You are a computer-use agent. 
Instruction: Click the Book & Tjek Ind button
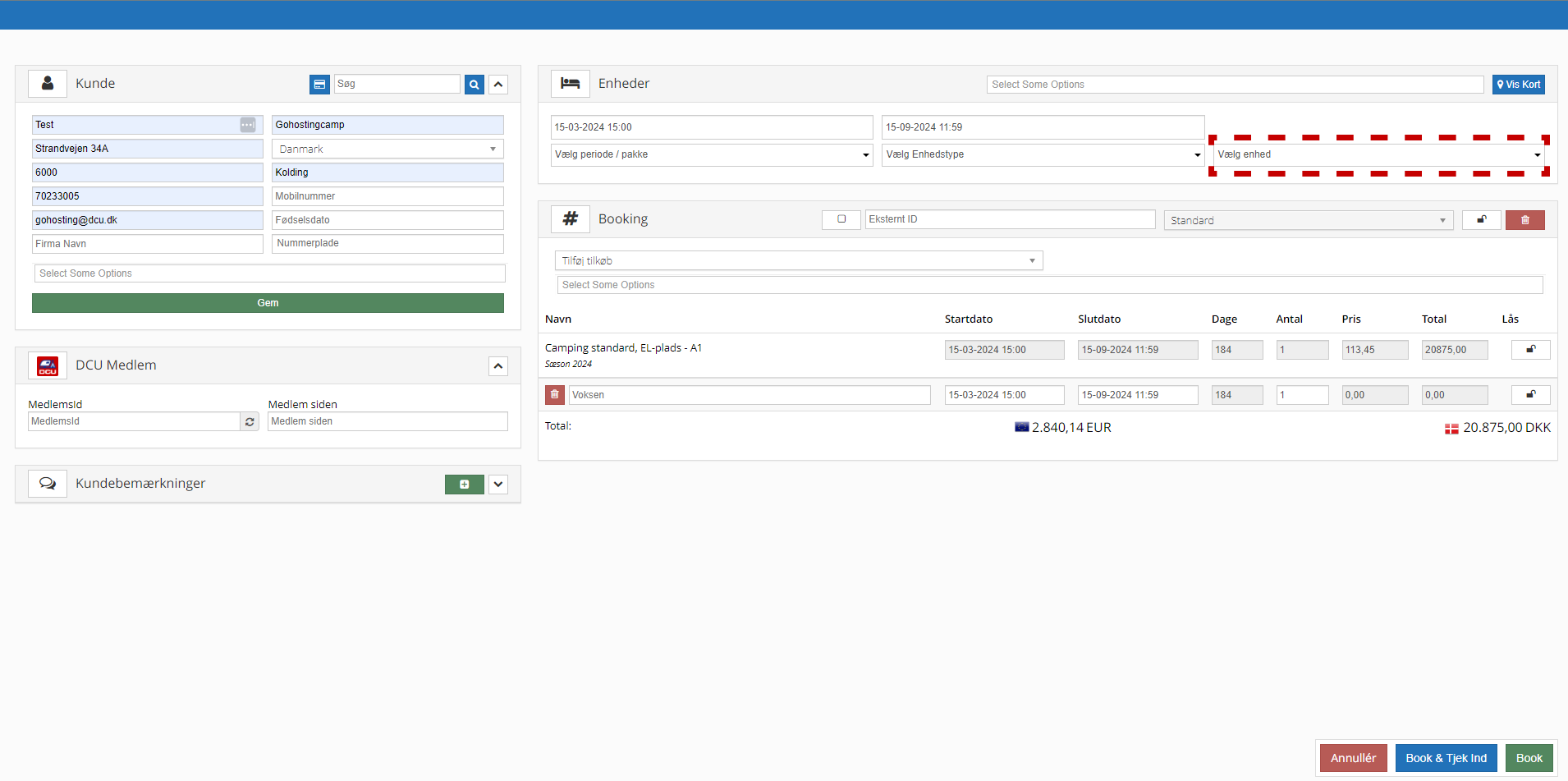click(x=1446, y=758)
